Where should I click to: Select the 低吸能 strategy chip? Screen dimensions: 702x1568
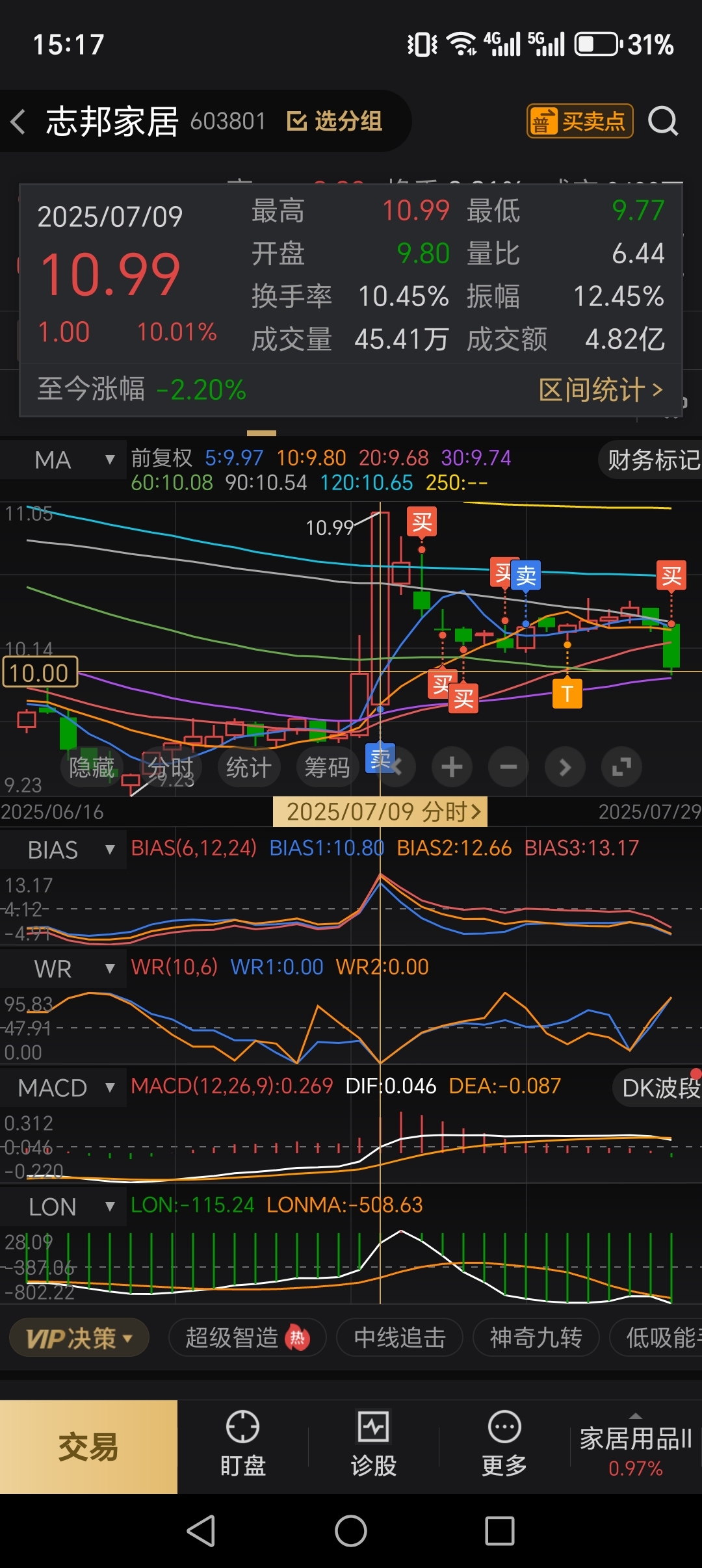(656, 1338)
